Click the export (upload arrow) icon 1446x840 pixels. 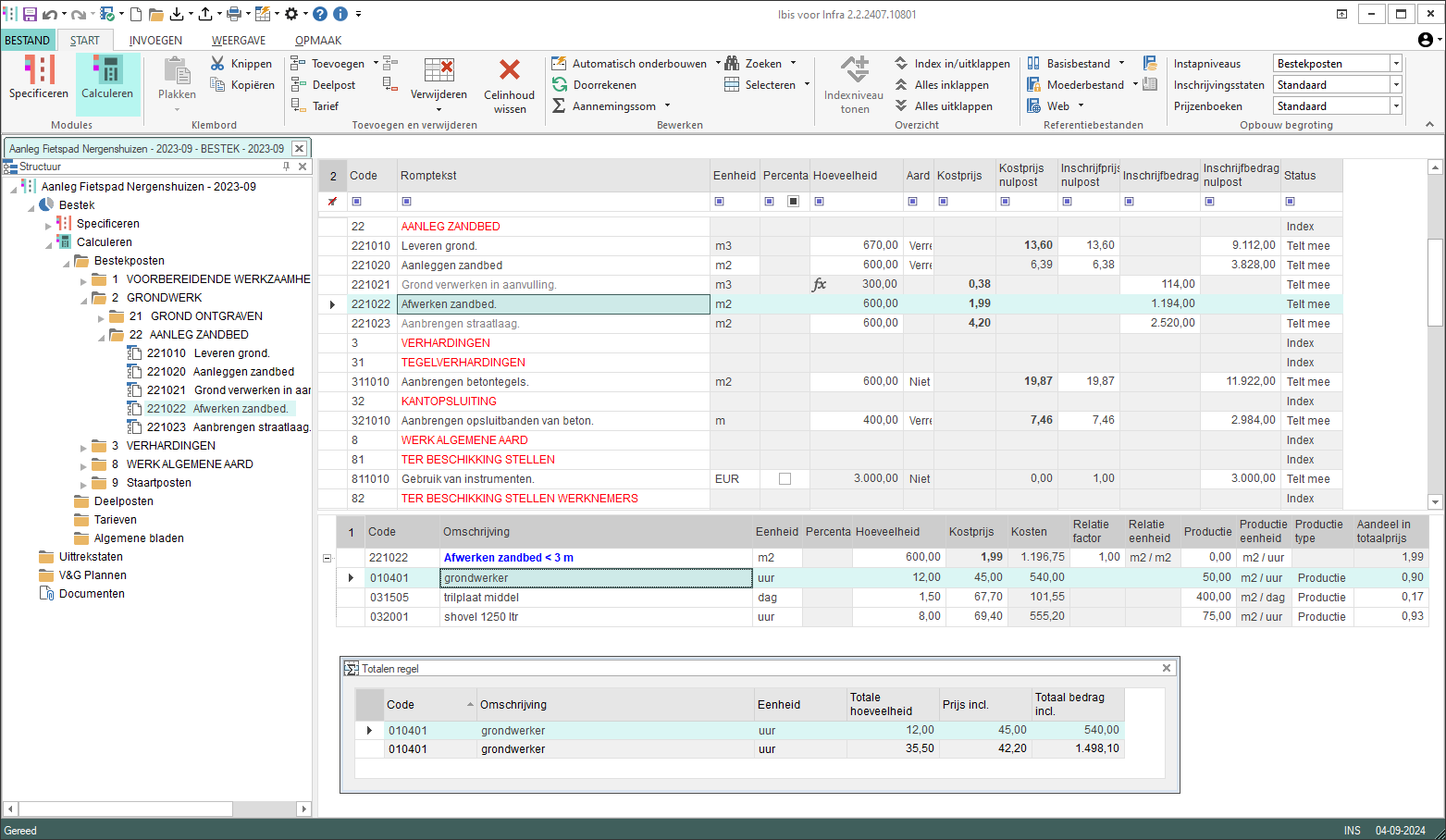tap(205, 14)
